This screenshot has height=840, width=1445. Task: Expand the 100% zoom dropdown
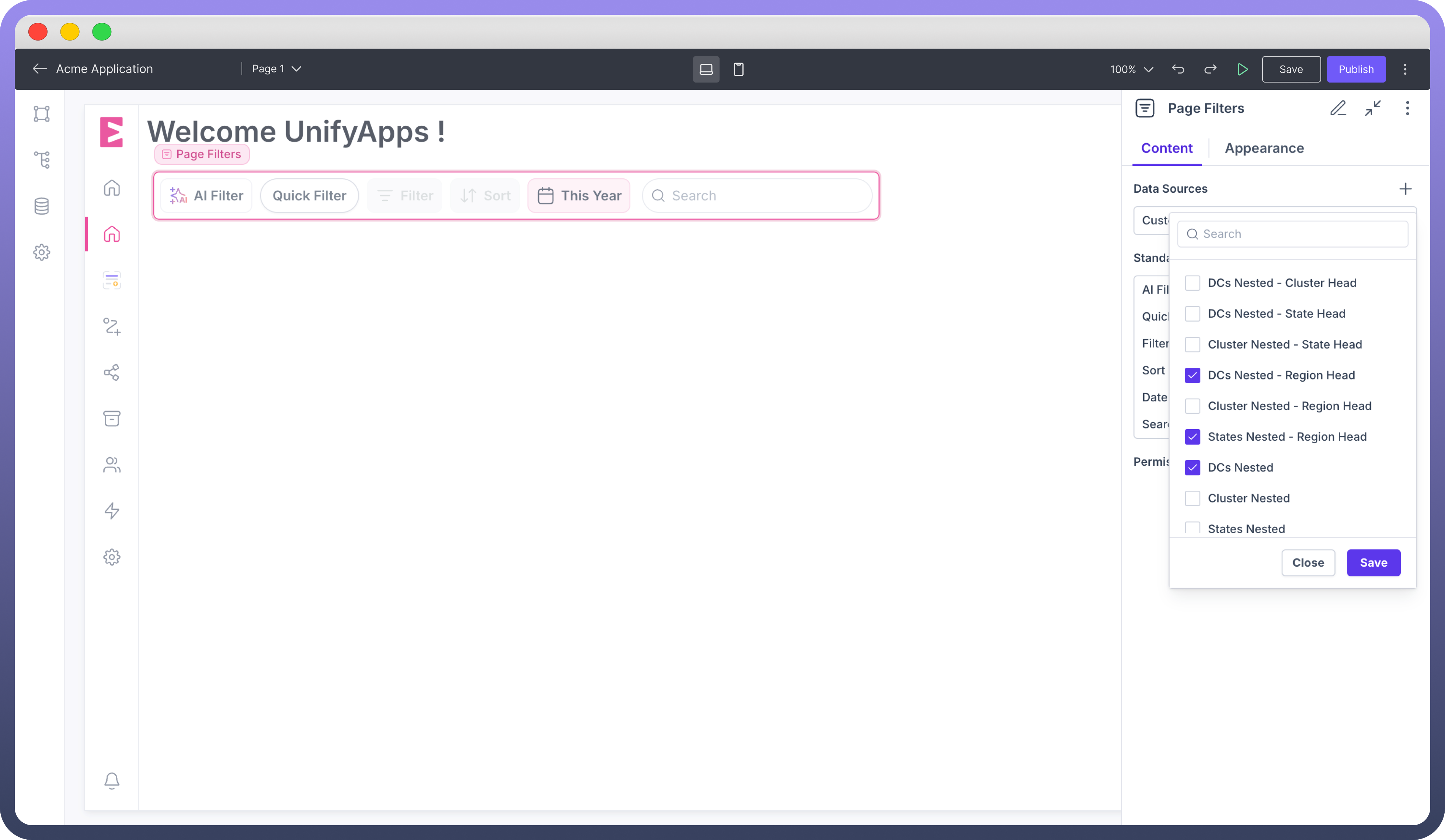click(1131, 69)
